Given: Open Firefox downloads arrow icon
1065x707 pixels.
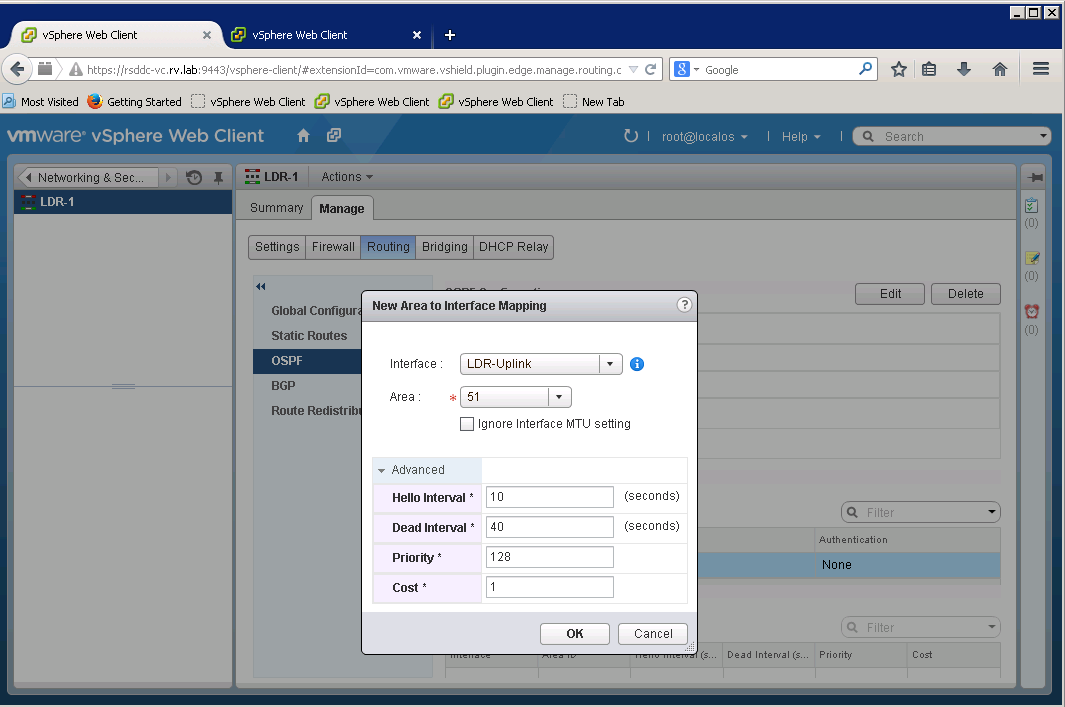Looking at the screenshot, I should (964, 69).
